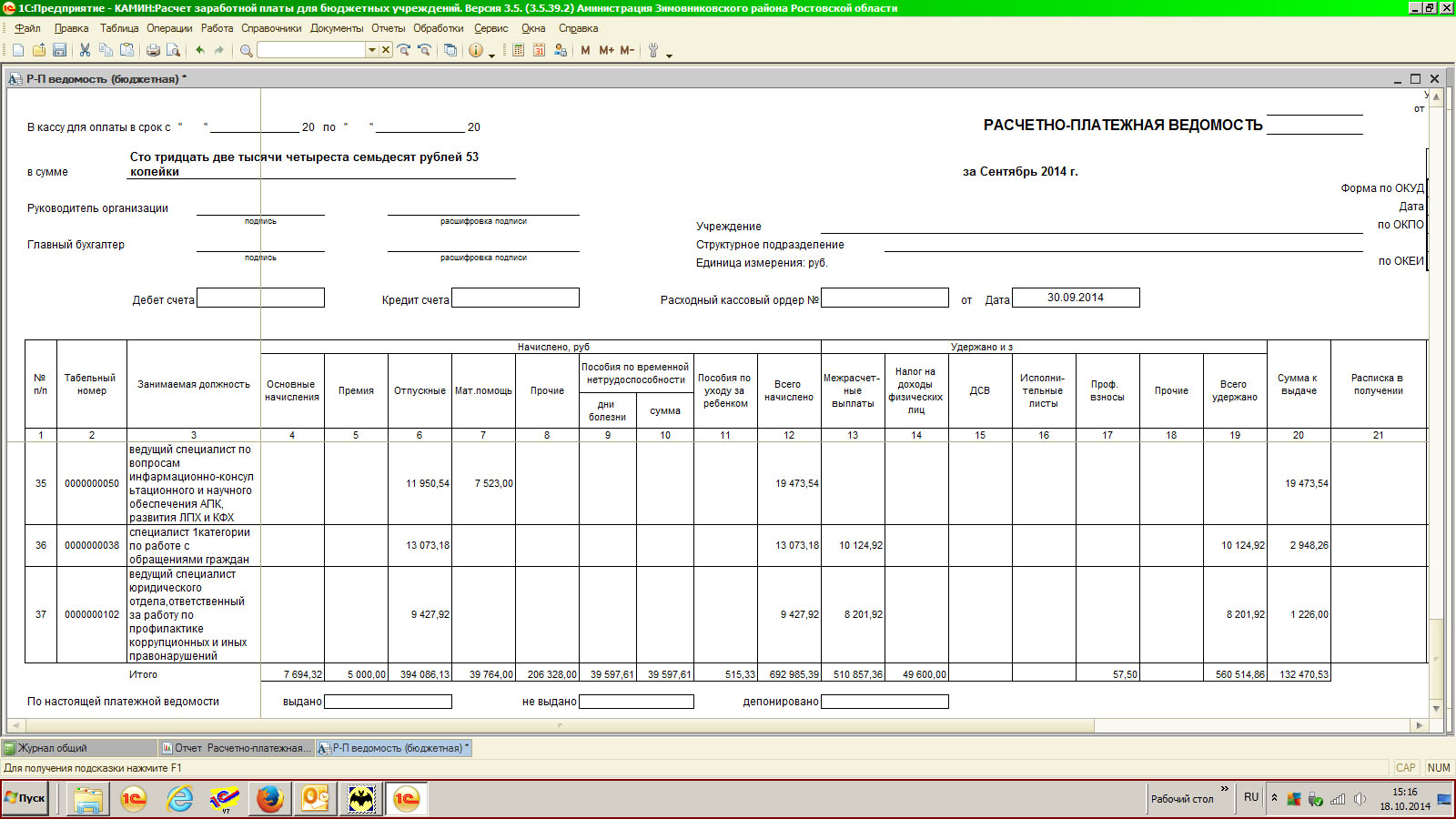Viewport: 1456px width, 819px height.
Task: Click the M- memory subtract button
Action: [x=627, y=50]
